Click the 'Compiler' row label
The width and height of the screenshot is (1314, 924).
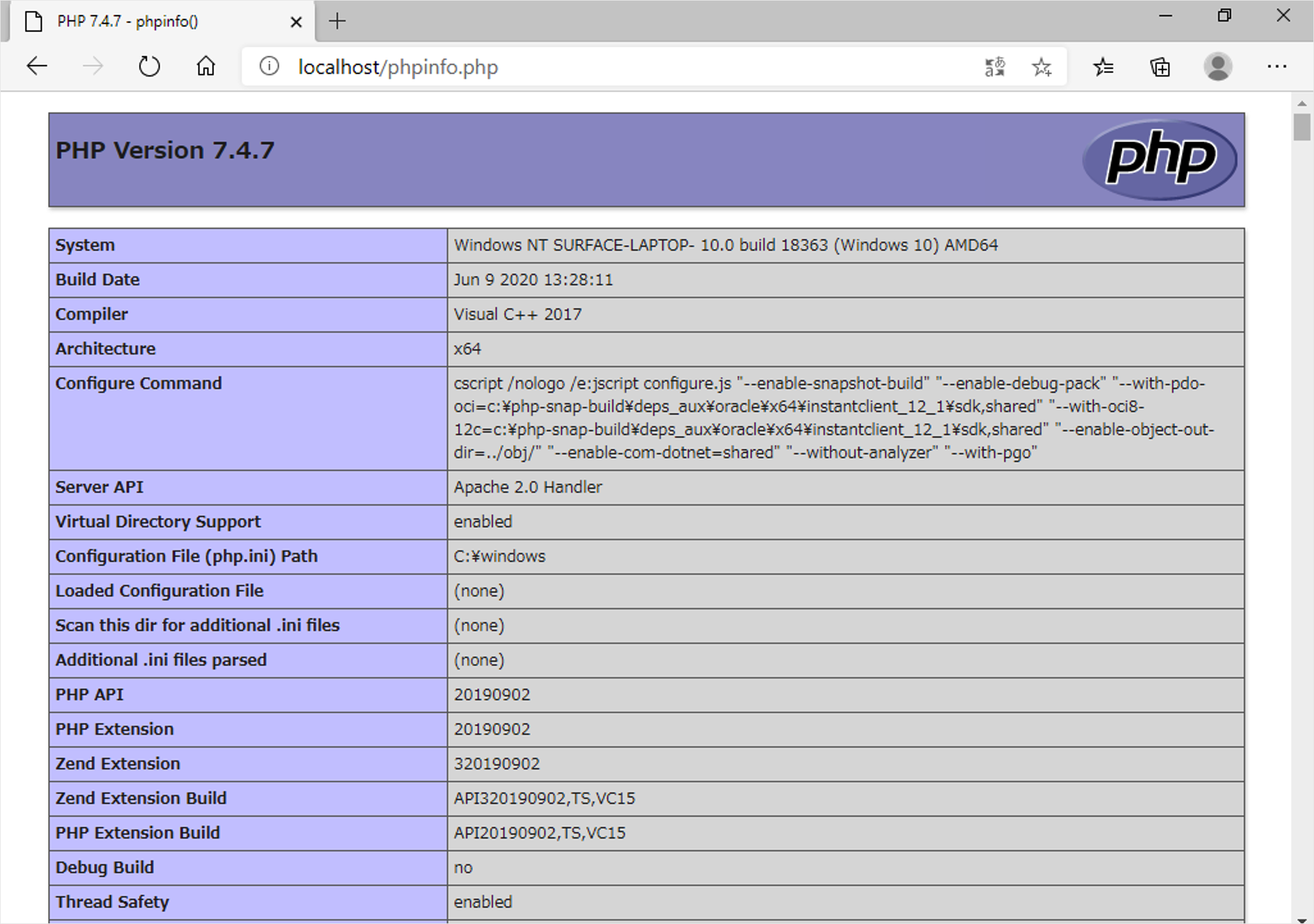(x=92, y=315)
